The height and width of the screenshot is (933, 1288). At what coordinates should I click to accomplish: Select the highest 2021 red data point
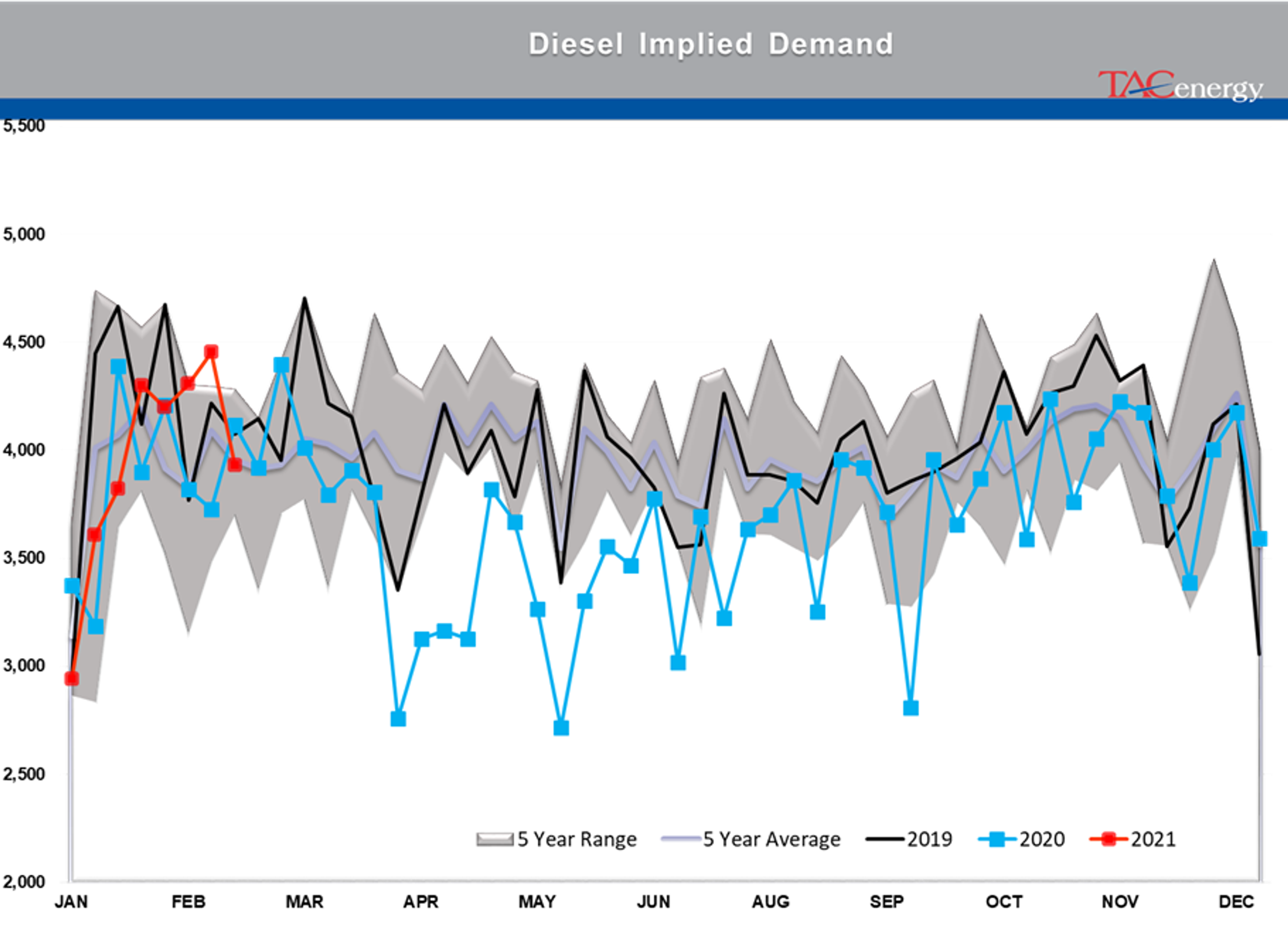click(x=211, y=352)
